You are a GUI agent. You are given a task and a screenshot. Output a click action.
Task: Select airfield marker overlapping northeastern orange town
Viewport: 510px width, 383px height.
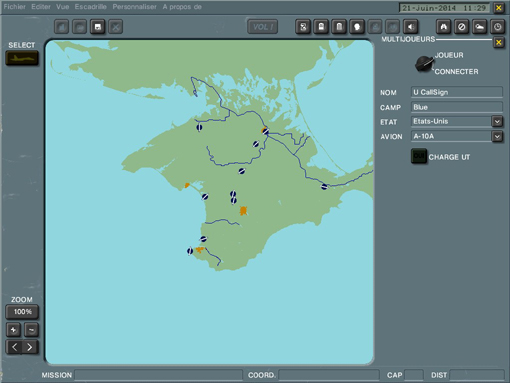tap(266, 132)
